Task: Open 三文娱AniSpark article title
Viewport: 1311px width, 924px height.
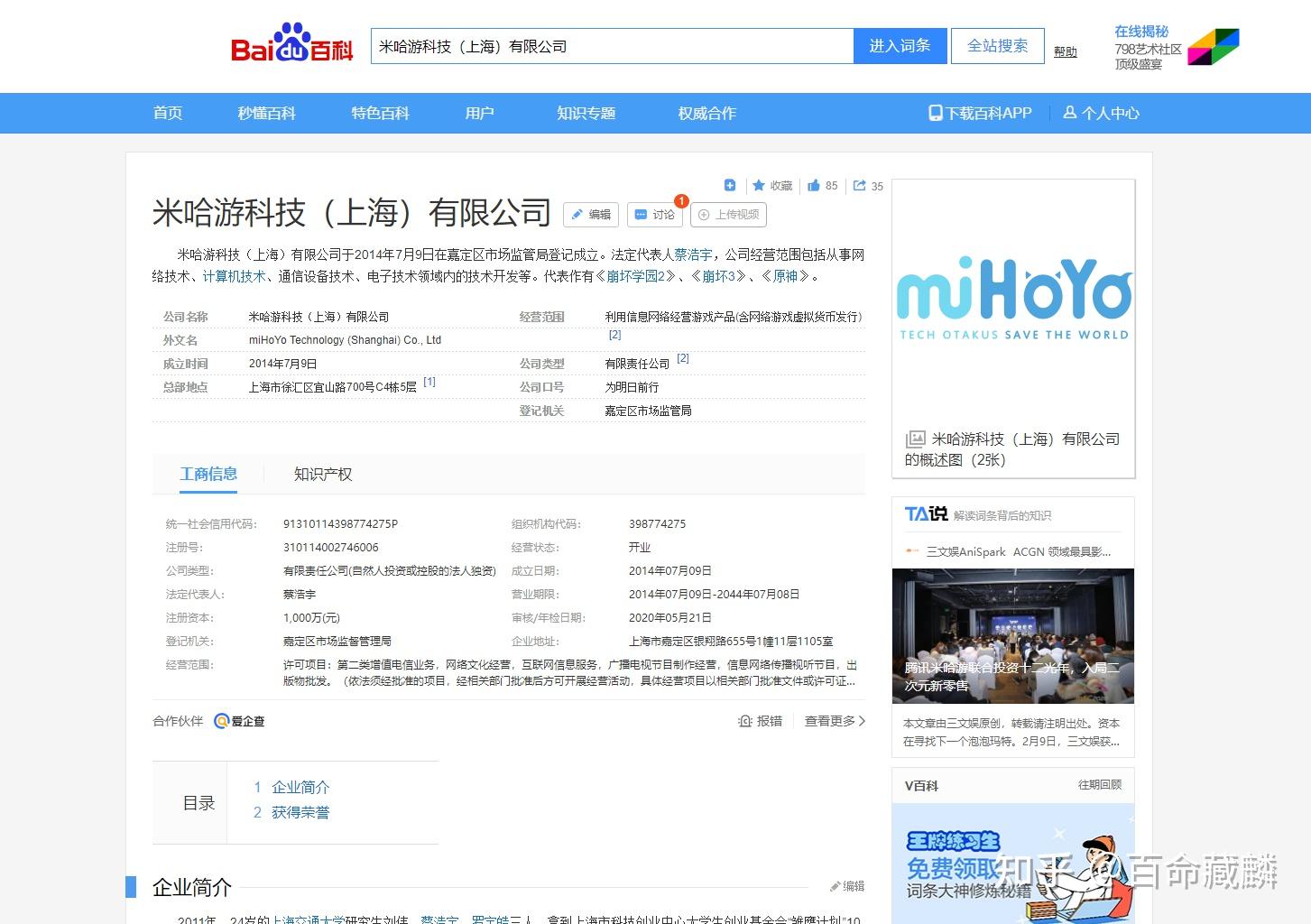Action: (x=1018, y=551)
